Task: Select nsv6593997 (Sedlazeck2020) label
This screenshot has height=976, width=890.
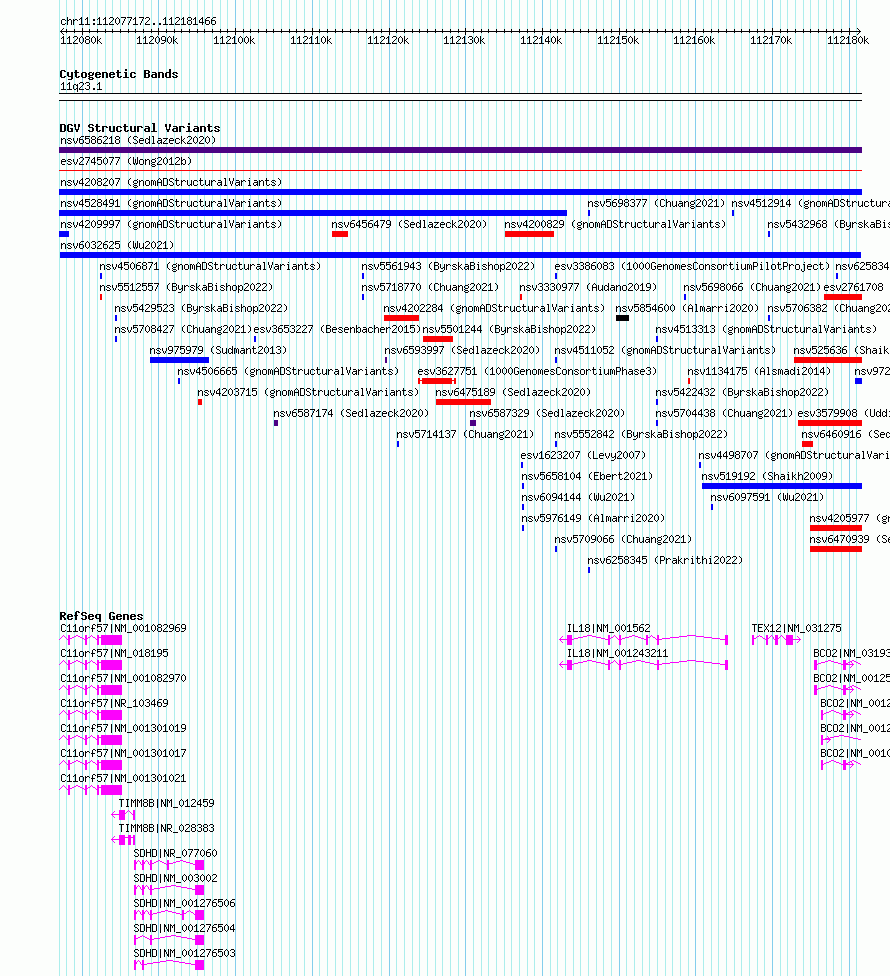Action: pos(462,350)
